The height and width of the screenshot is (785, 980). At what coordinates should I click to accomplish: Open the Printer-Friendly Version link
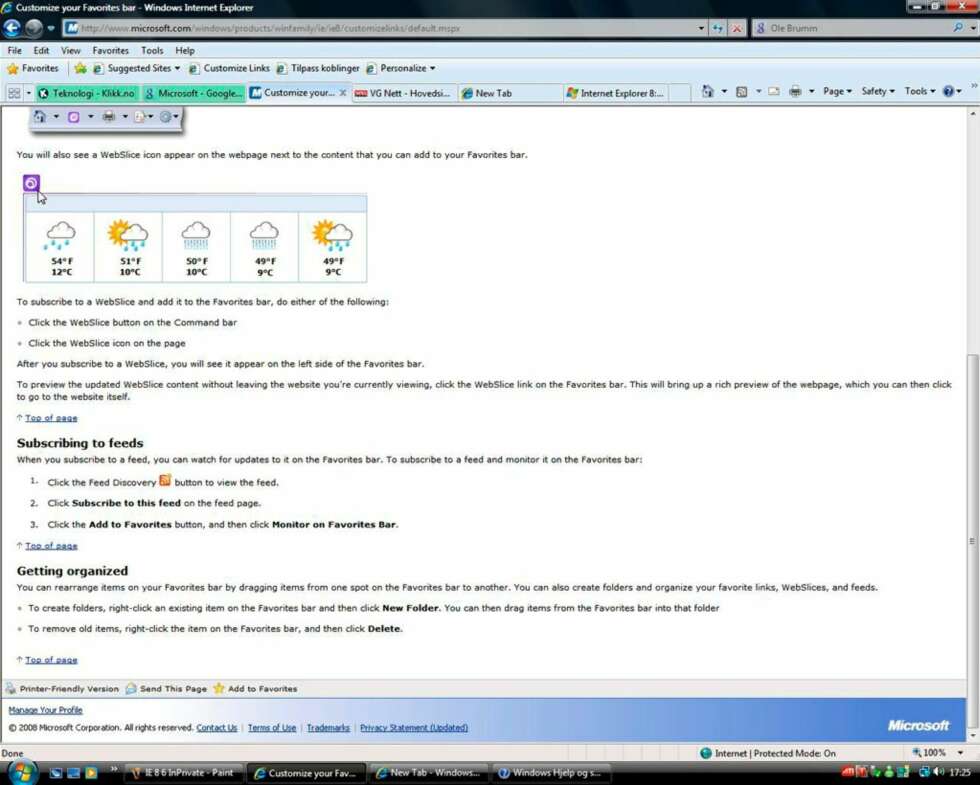(69, 689)
